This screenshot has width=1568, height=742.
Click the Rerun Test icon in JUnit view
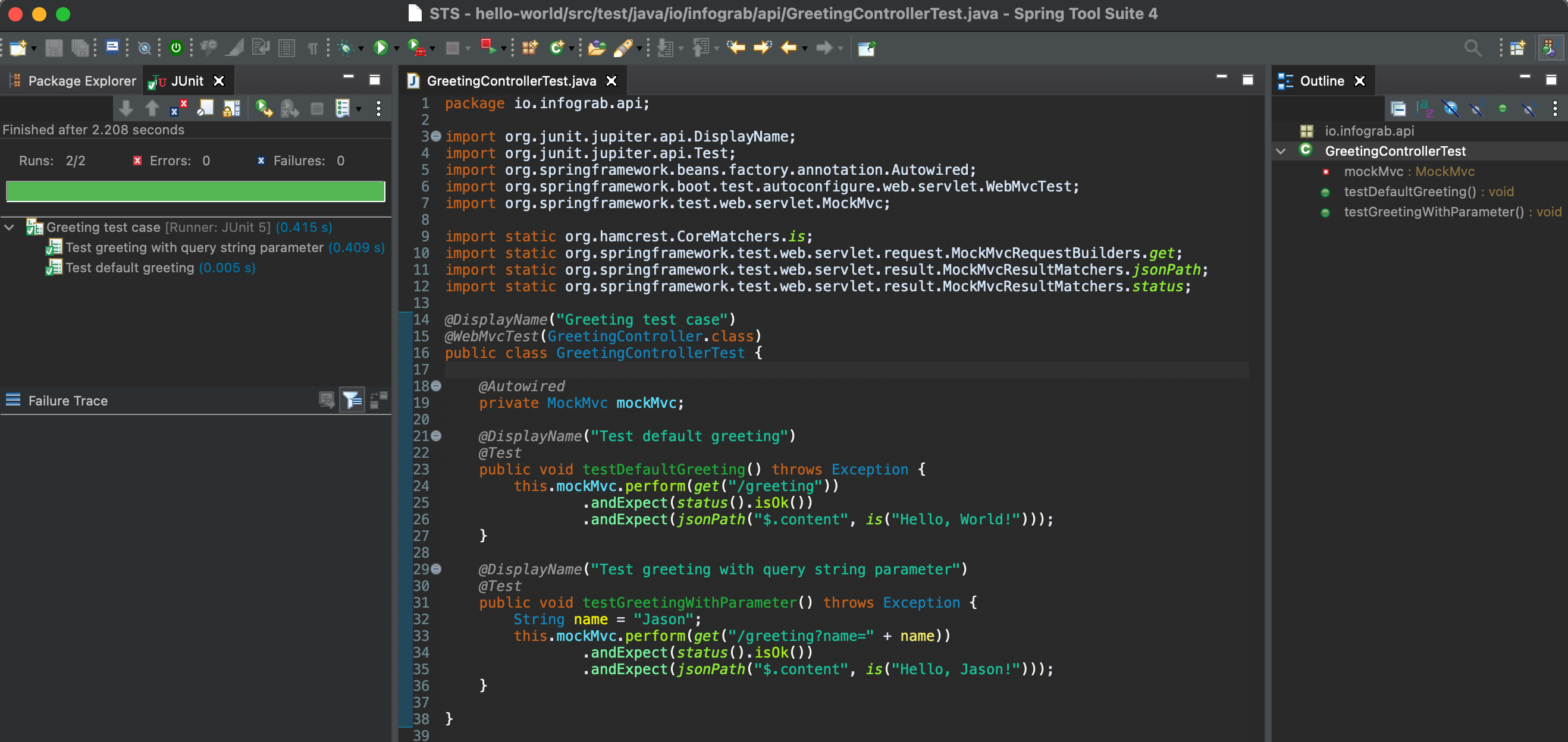click(x=264, y=109)
